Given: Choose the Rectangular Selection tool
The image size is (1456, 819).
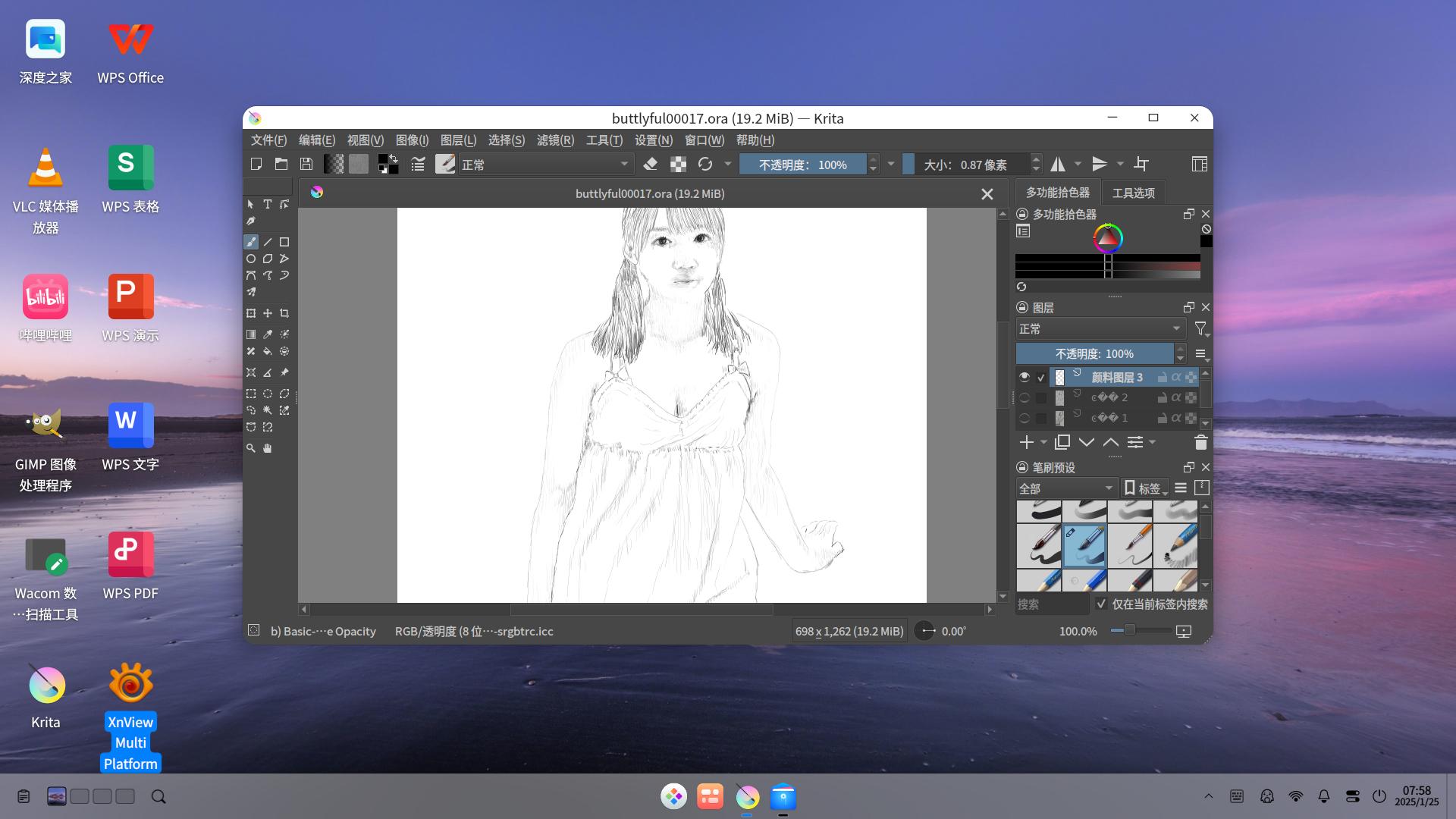Looking at the screenshot, I should click(251, 394).
